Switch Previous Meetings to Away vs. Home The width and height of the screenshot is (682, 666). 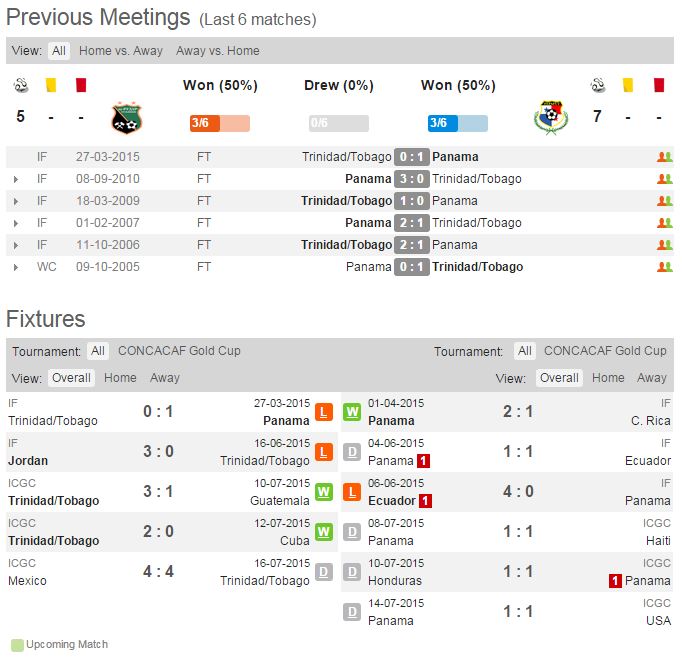pyautogui.click(x=217, y=51)
